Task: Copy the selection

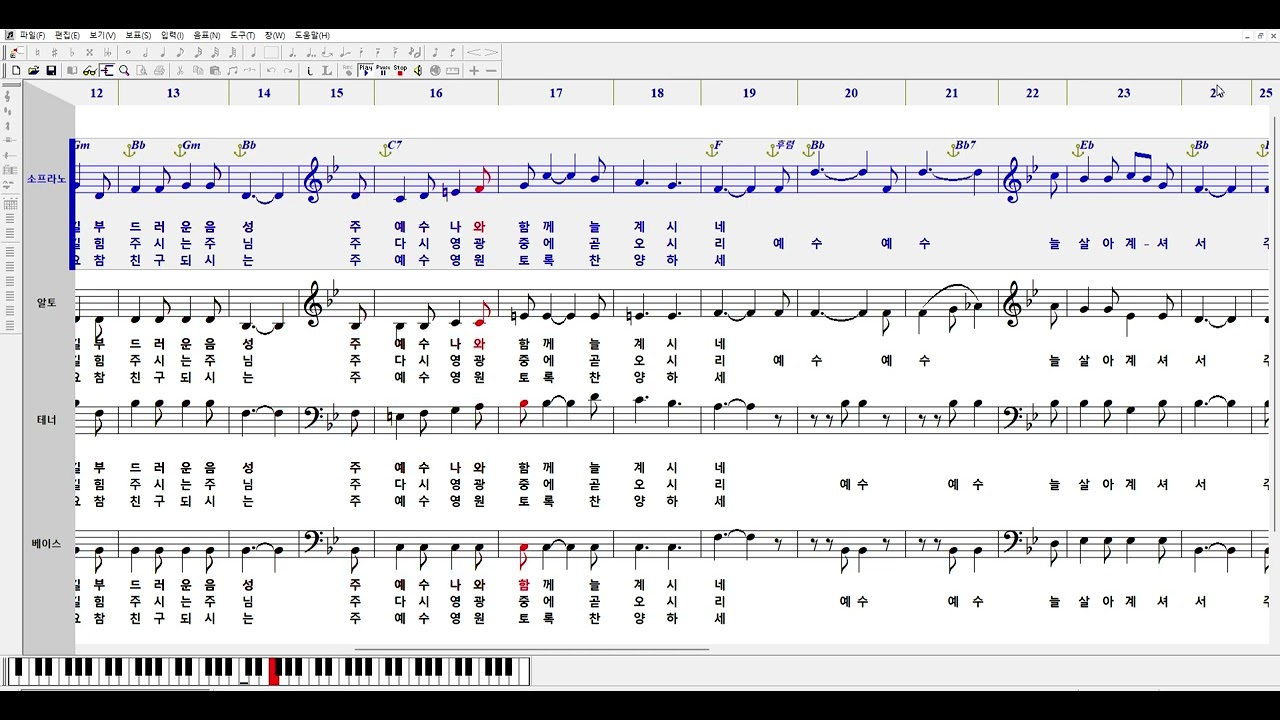Action: (x=198, y=71)
